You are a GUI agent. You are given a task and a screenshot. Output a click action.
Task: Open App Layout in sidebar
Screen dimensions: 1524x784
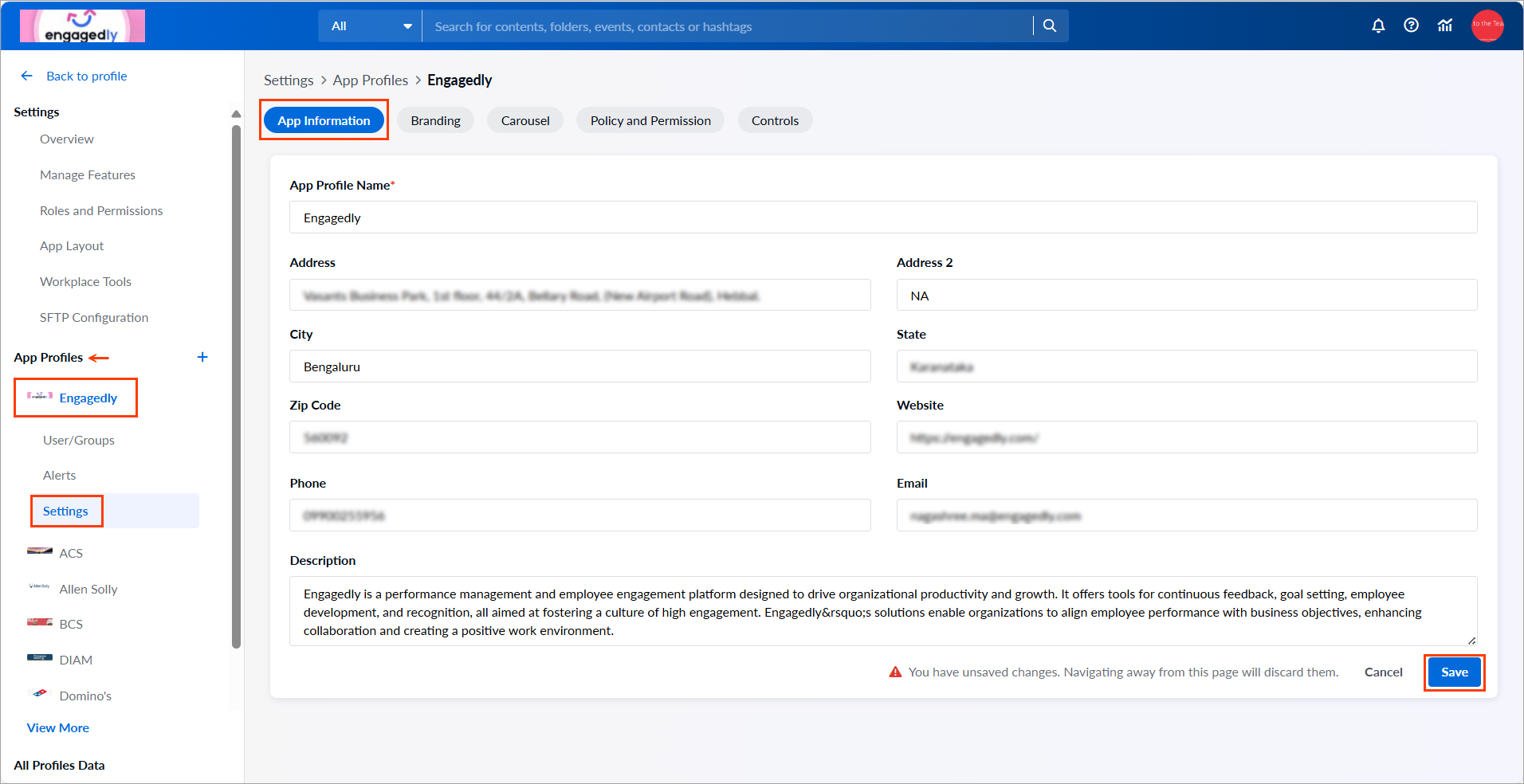(x=72, y=245)
